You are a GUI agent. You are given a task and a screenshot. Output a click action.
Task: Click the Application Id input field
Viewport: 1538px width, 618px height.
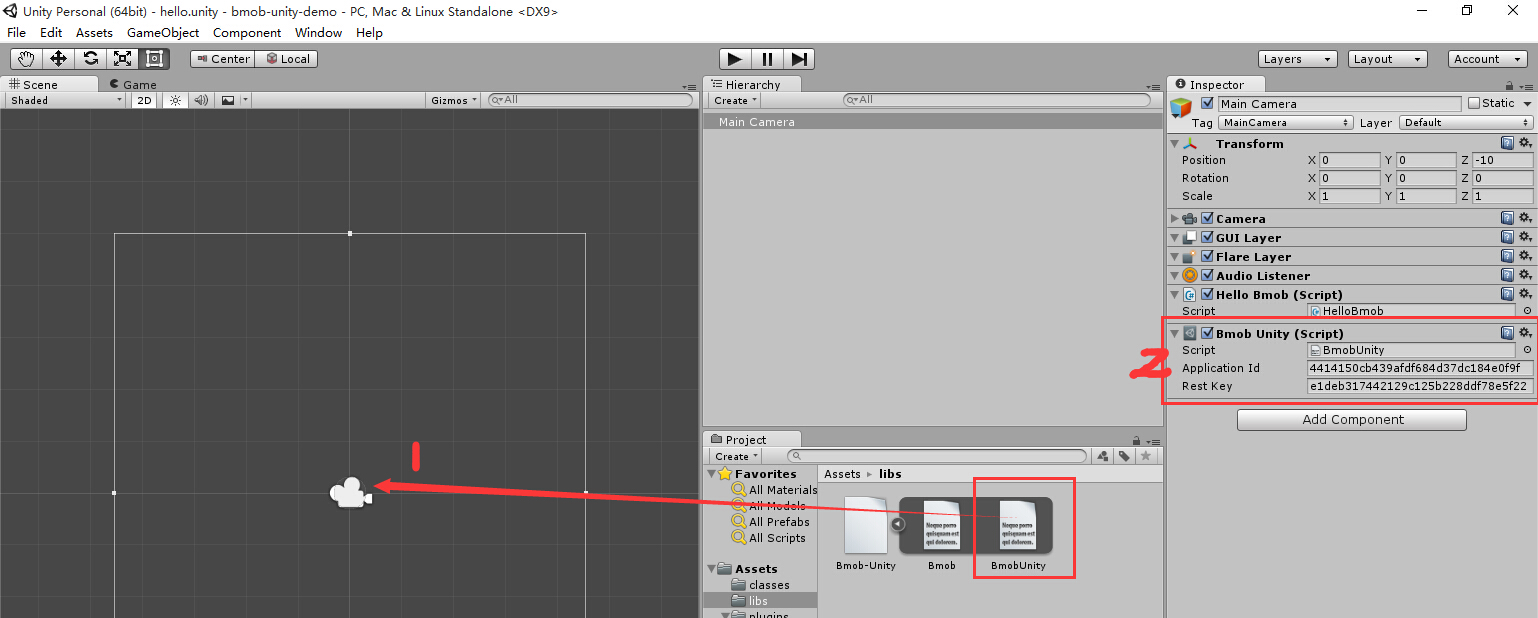tap(1419, 368)
